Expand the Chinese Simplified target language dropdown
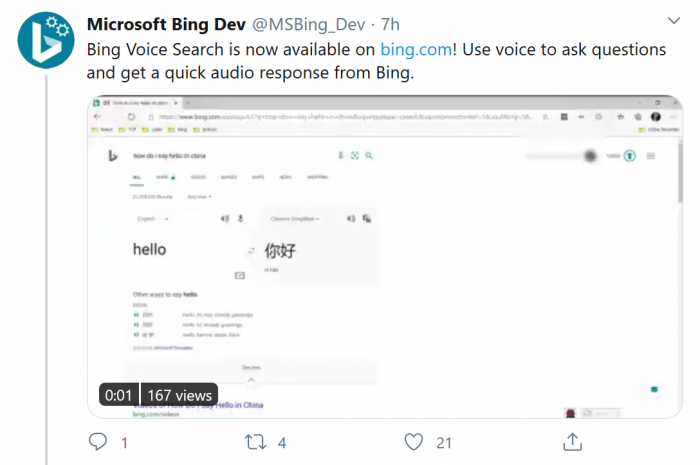Image resolution: width=700 pixels, height=465 pixels. (295, 218)
